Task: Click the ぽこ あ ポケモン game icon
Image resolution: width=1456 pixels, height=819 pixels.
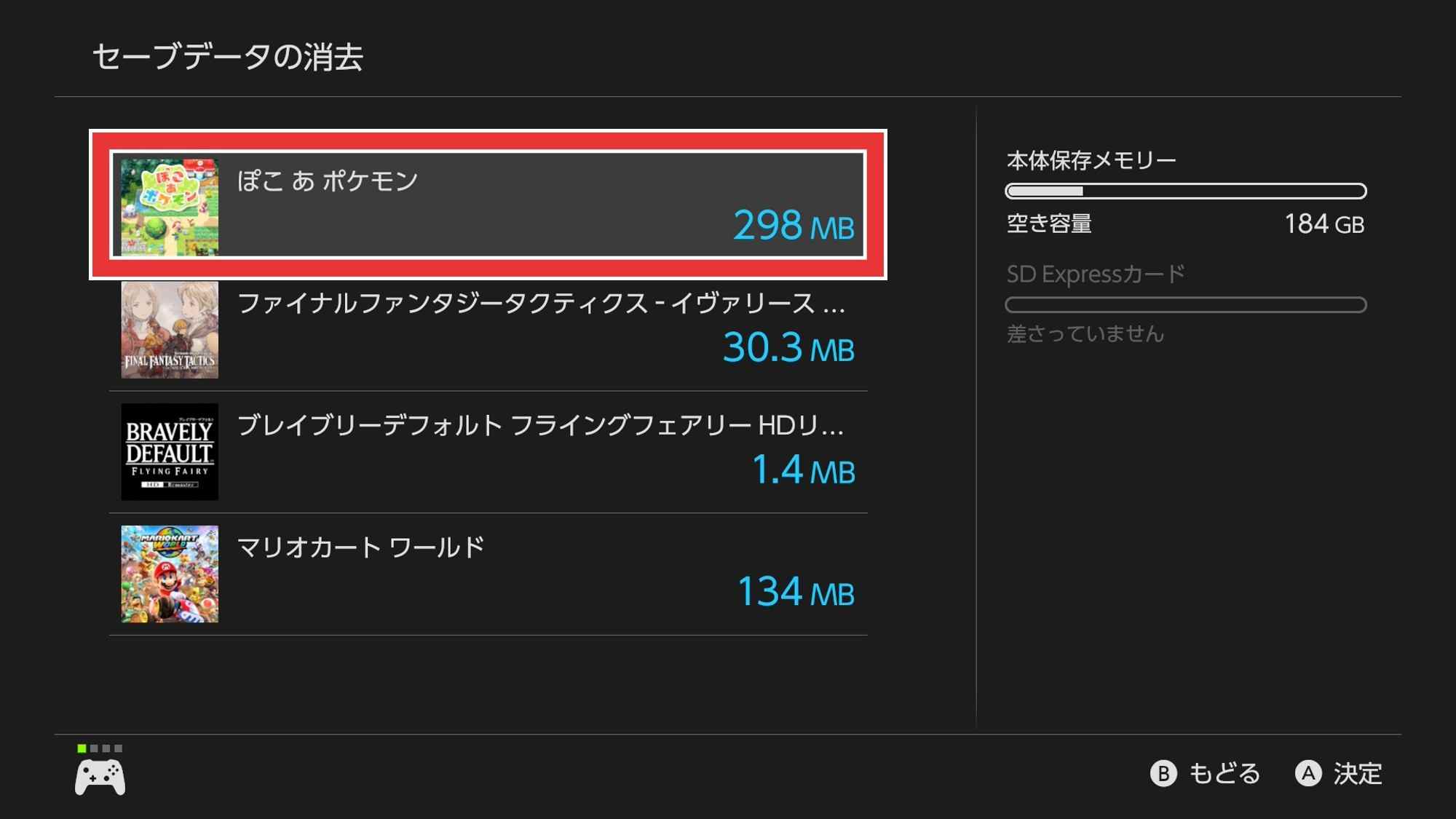Action: (170, 207)
